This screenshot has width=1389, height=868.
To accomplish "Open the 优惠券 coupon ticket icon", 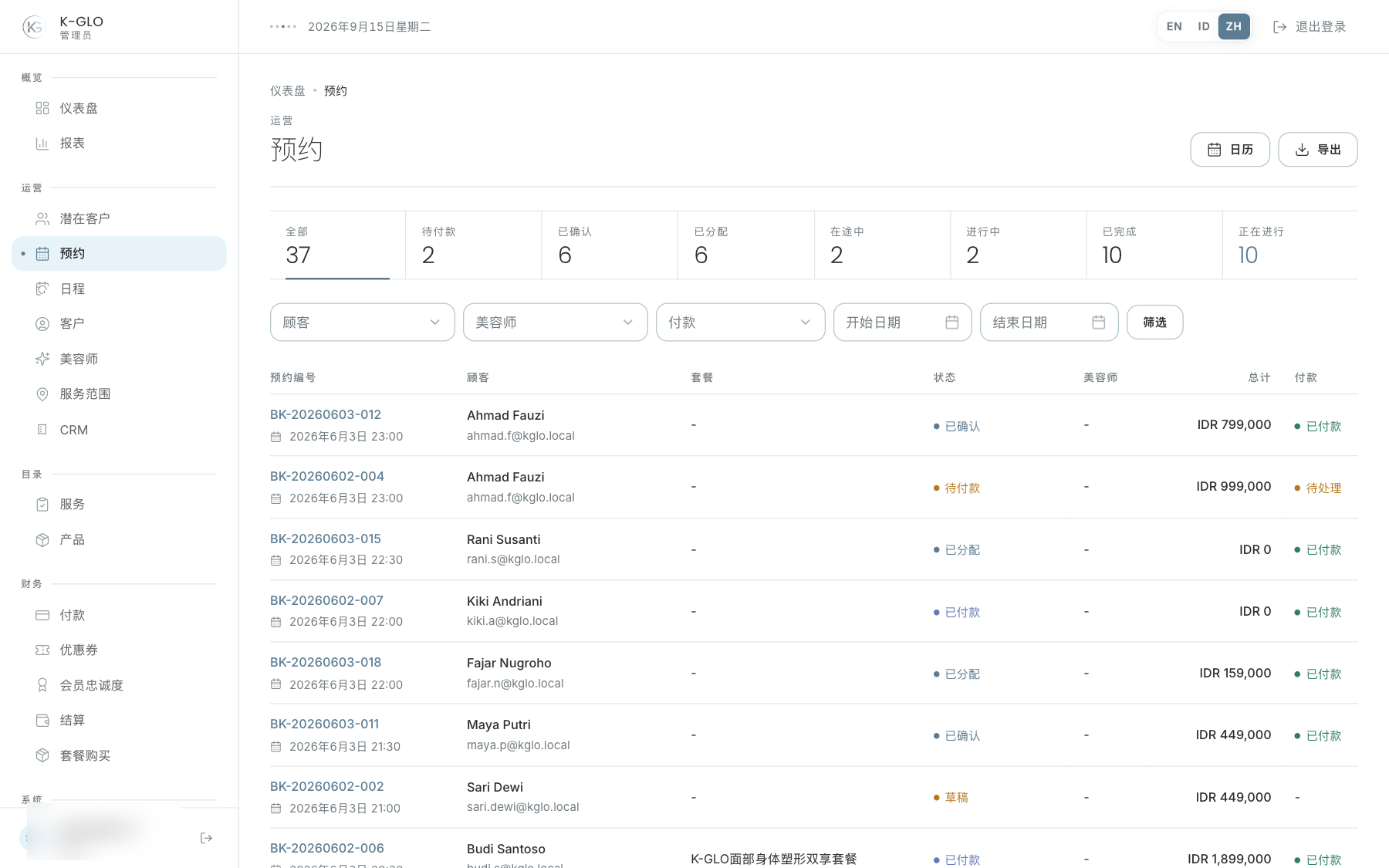I will [x=42, y=650].
